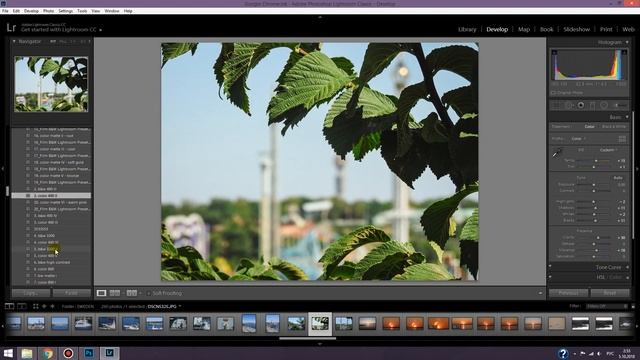640x360 pixels.
Task: Open the Filters Off dropdown
Action: tap(607, 306)
